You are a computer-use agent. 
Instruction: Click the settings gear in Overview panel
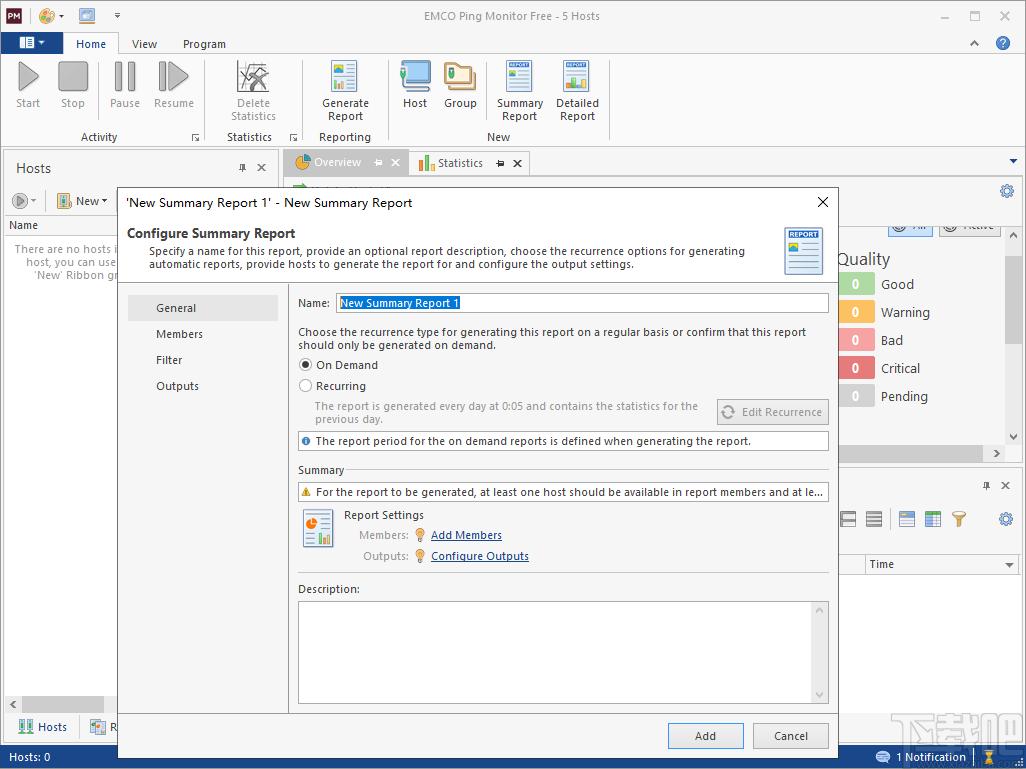tap(1006, 191)
